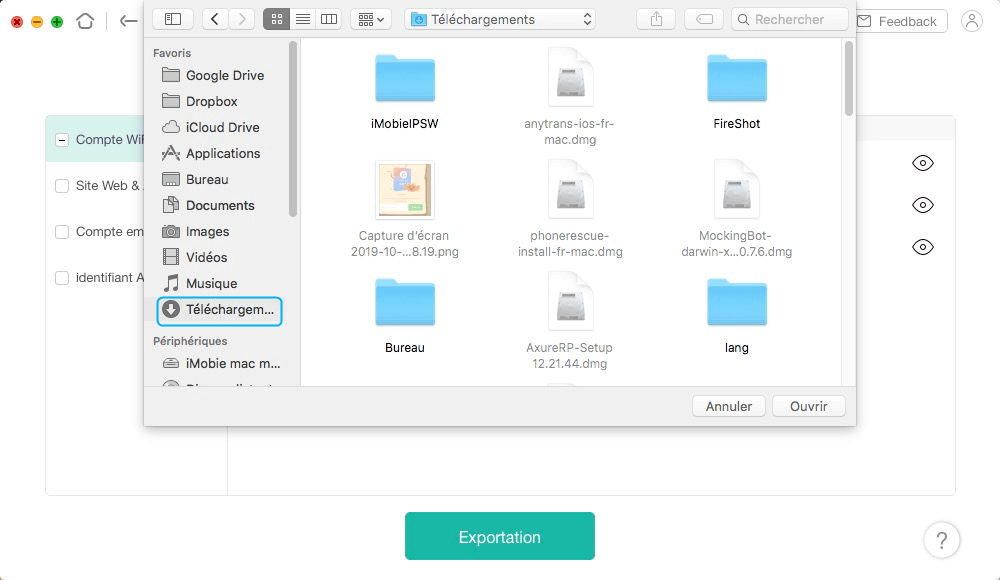Toggle the Finder sidebar button

point(173,19)
